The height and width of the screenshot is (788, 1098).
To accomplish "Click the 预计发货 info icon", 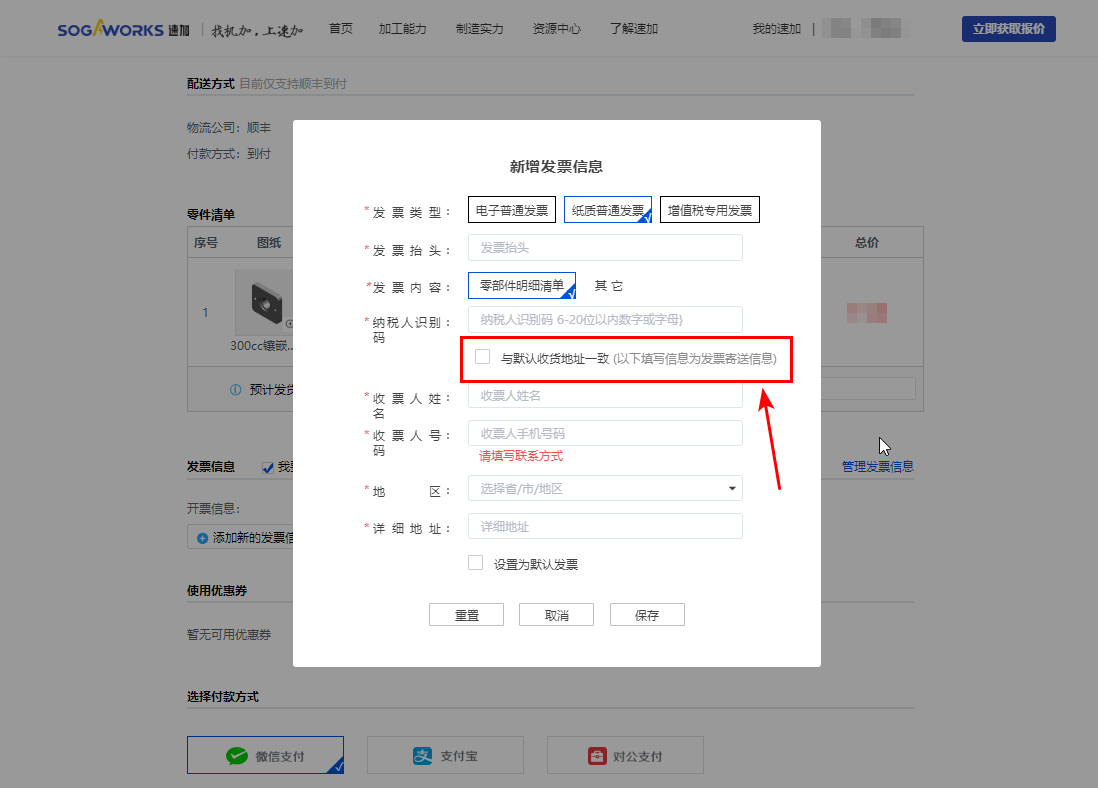I will (236, 390).
